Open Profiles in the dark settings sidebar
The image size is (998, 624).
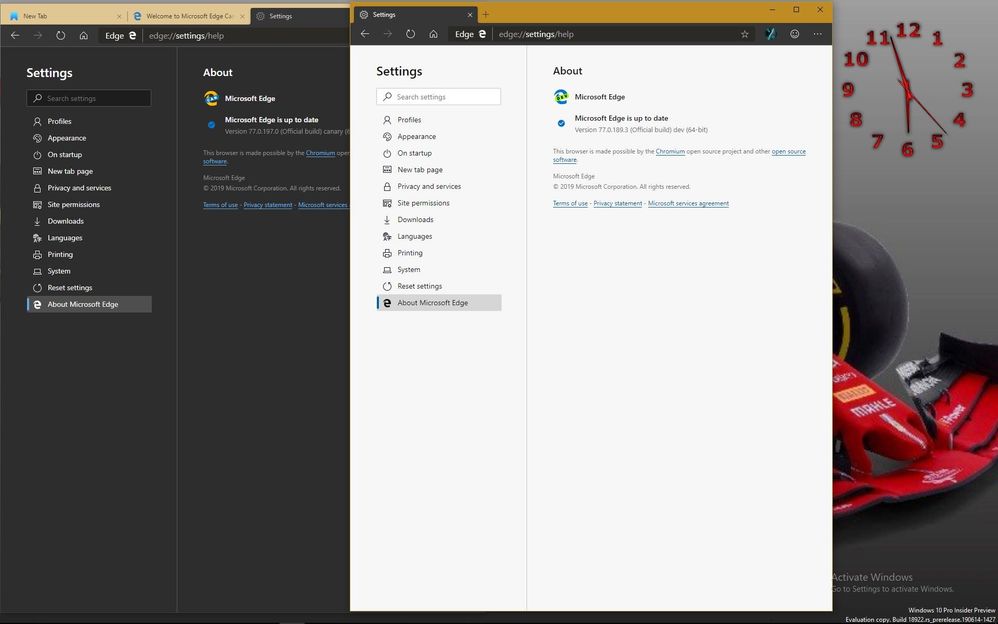click(x=89, y=121)
